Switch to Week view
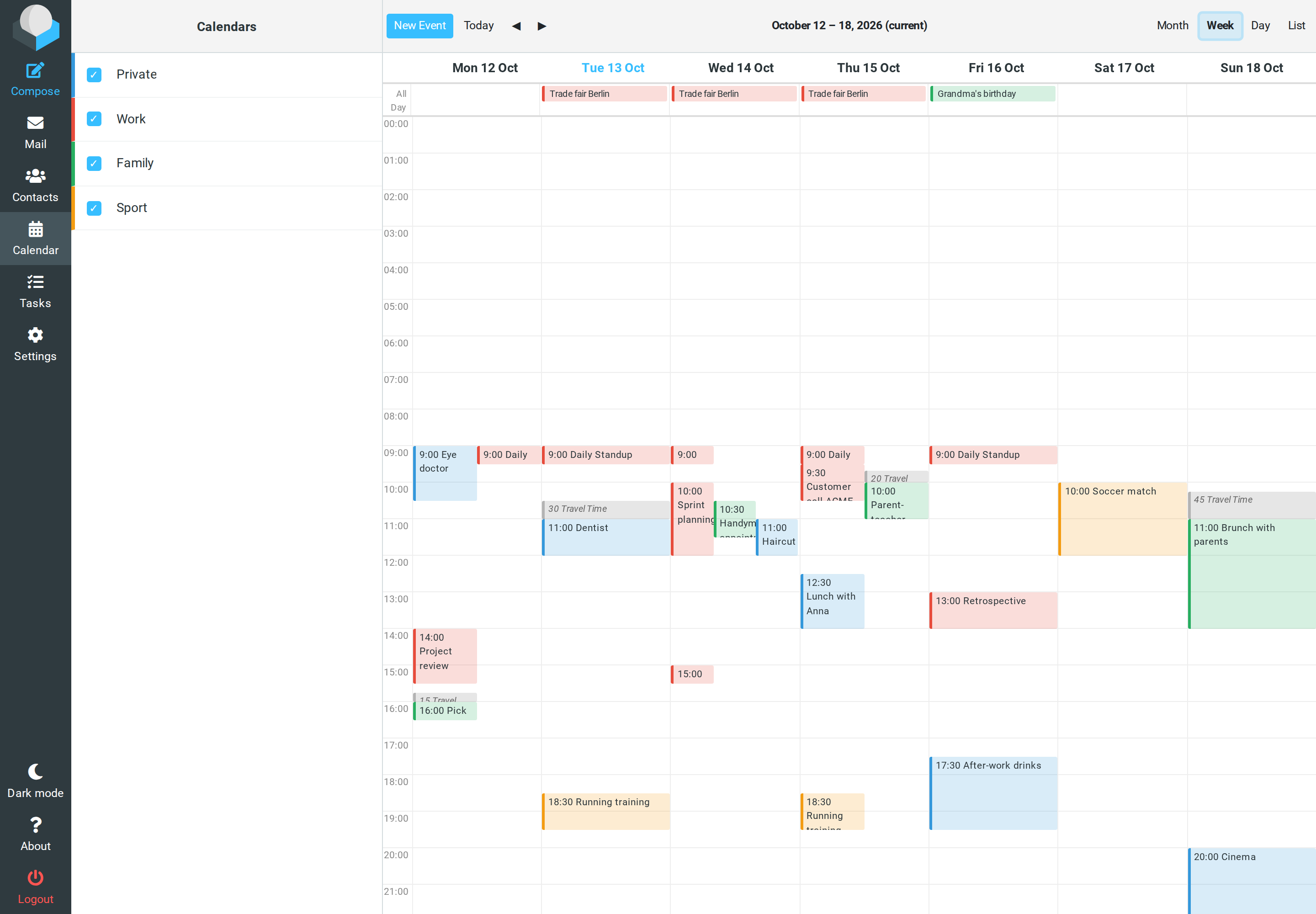The width and height of the screenshot is (1316, 914). pos(1220,25)
